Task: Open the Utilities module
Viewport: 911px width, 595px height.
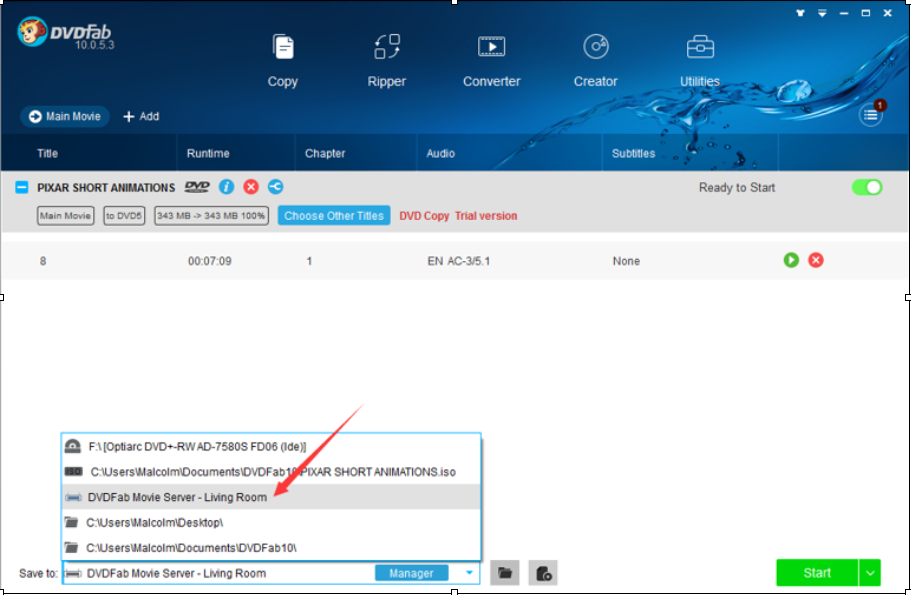Action: [700, 60]
